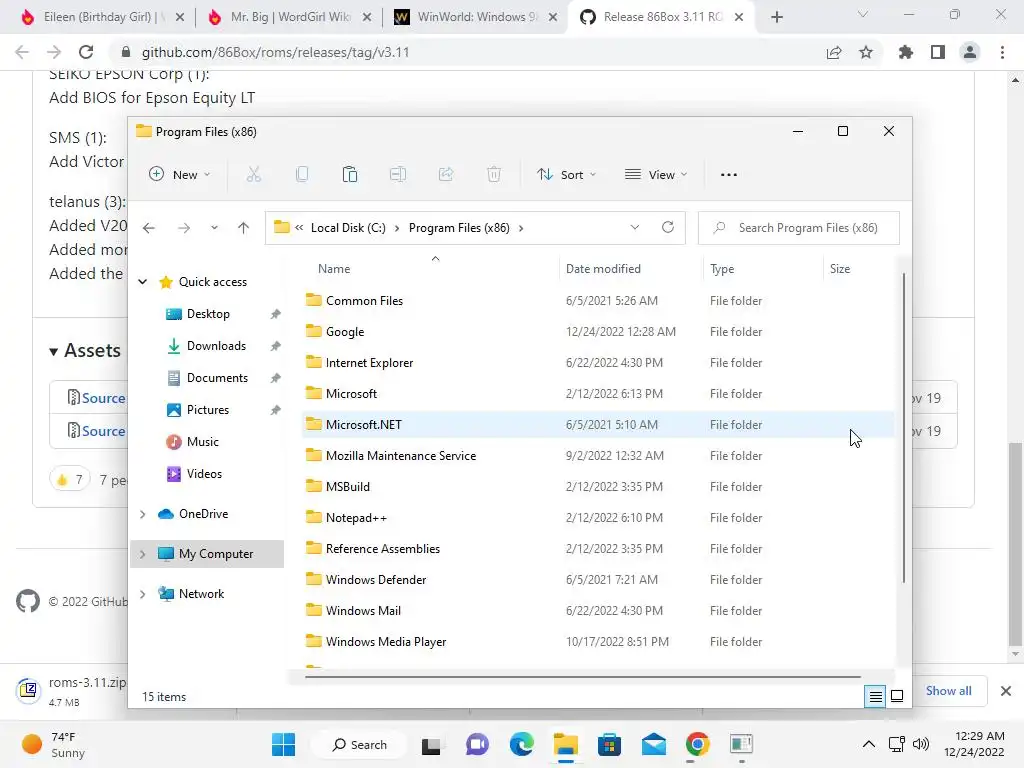
Task: Switch to WinWorld Windows tab
Action: (x=477, y=17)
